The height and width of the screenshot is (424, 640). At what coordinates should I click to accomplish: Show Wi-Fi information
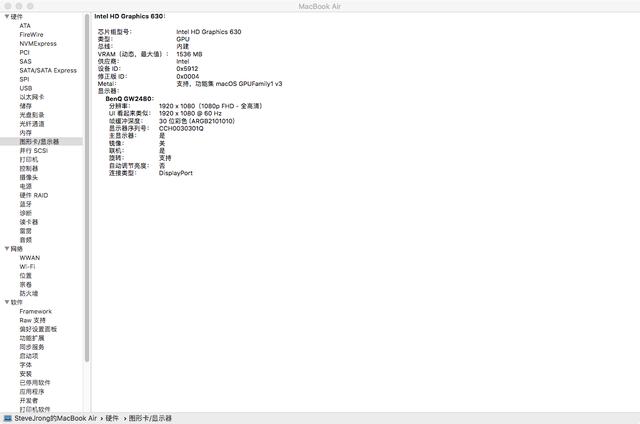(27, 266)
